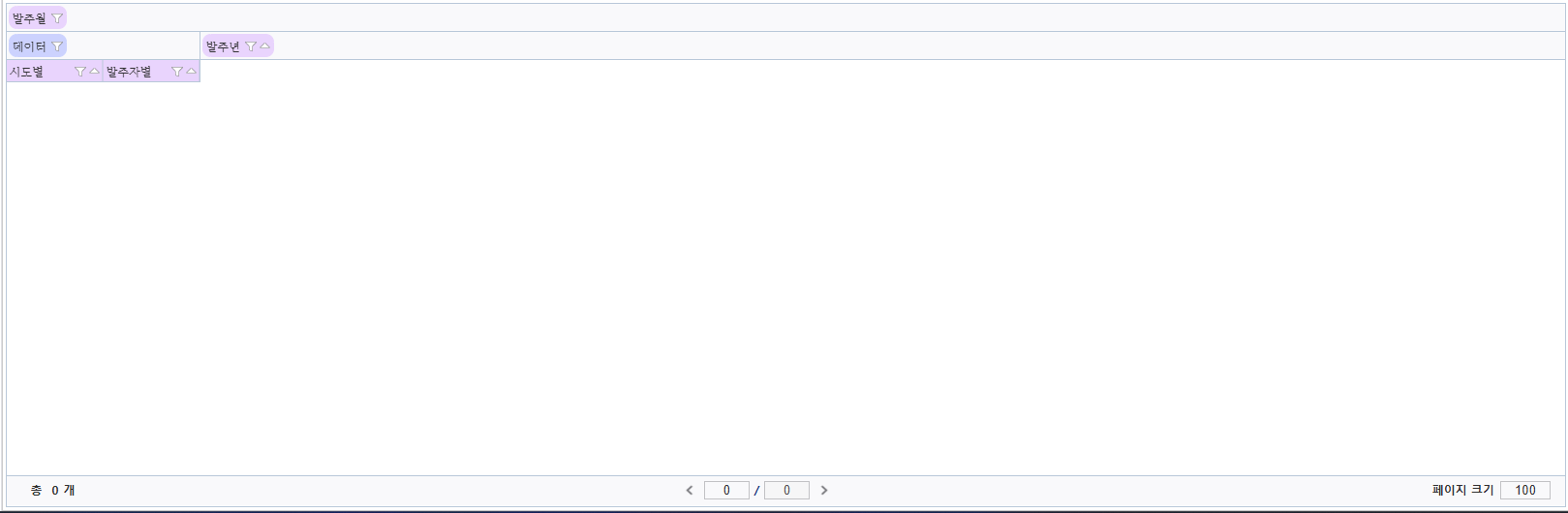The image size is (1568, 513).
Task: Select the 시도별 row header
Action: (55, 72)
